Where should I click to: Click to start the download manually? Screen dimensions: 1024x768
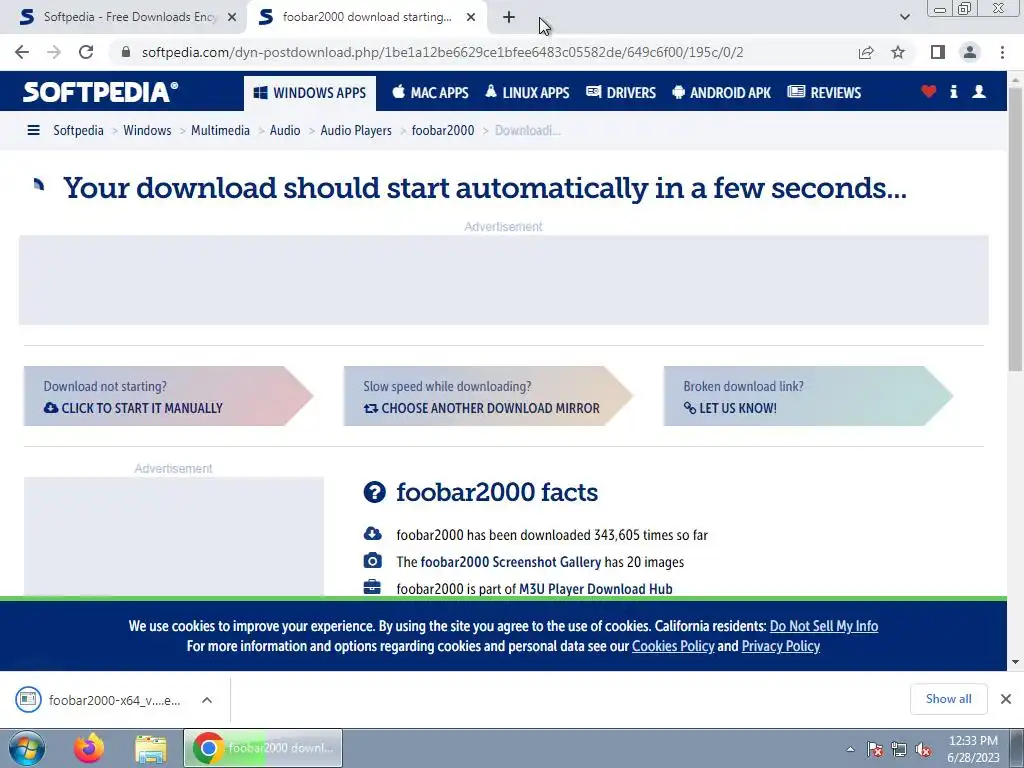[168, 396]
